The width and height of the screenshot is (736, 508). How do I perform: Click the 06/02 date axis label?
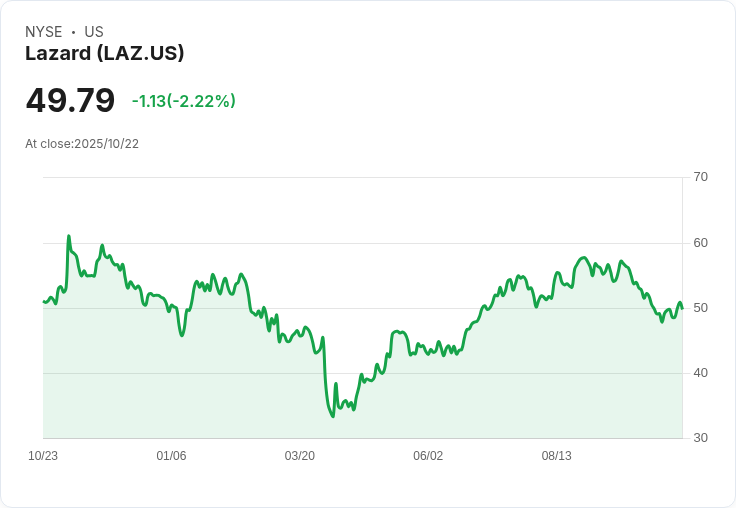click(x=428, y=456)
